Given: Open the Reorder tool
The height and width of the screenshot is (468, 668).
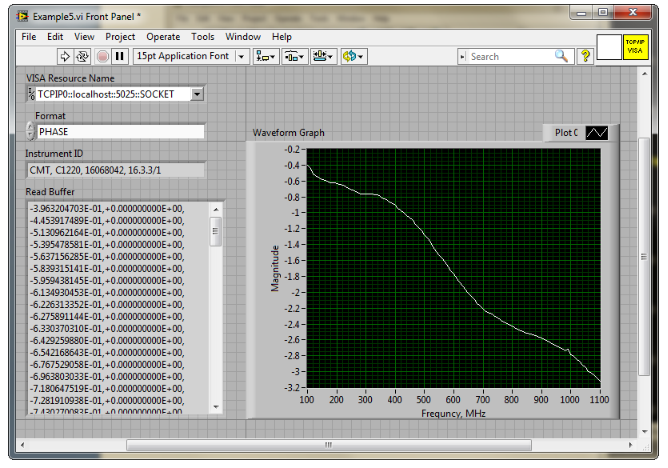Looking at the screenshot, I should tap(354, 56).
